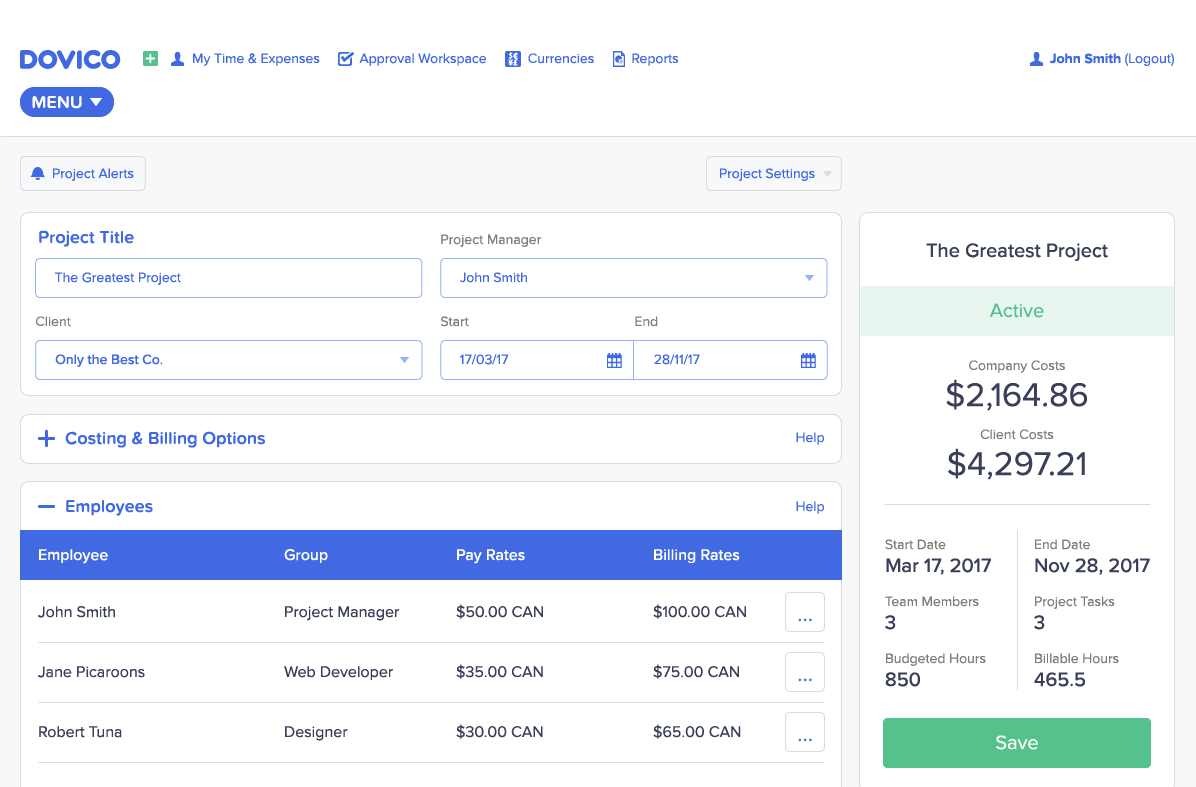Open the Start date calendar picker icon
The width and height of the screenshot is (1196, 787).
coord(614,360)
